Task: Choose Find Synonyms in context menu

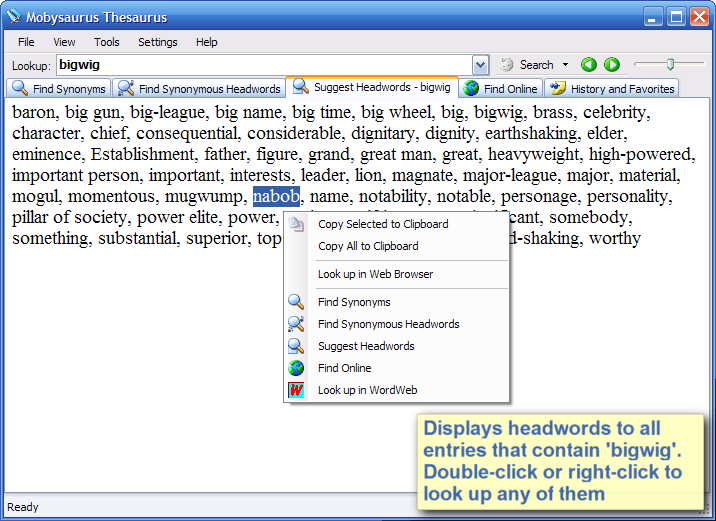Action: coord(396,302)
